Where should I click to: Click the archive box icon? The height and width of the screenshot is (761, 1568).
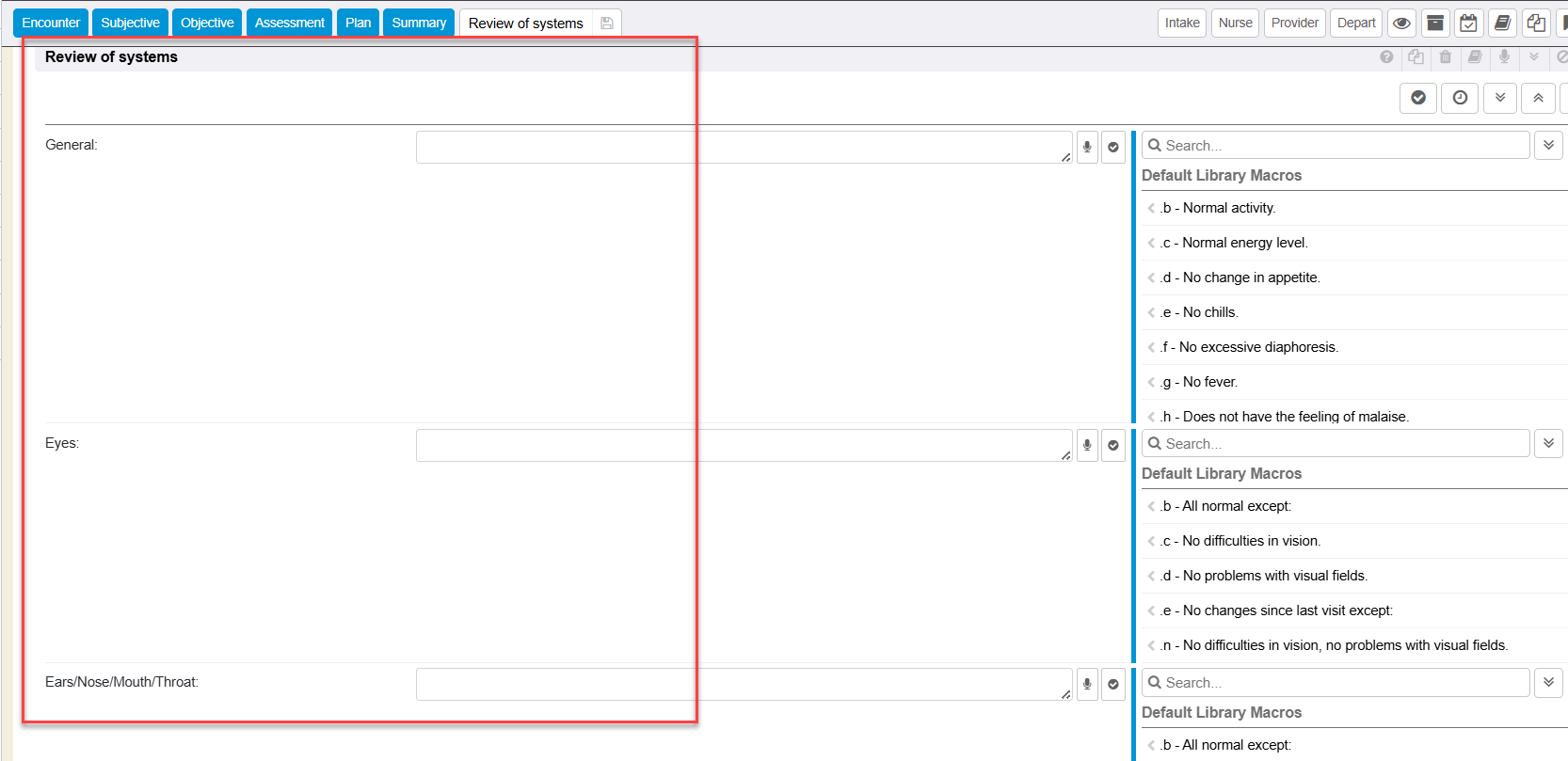pyautogui.click(x=1435, y=24)
